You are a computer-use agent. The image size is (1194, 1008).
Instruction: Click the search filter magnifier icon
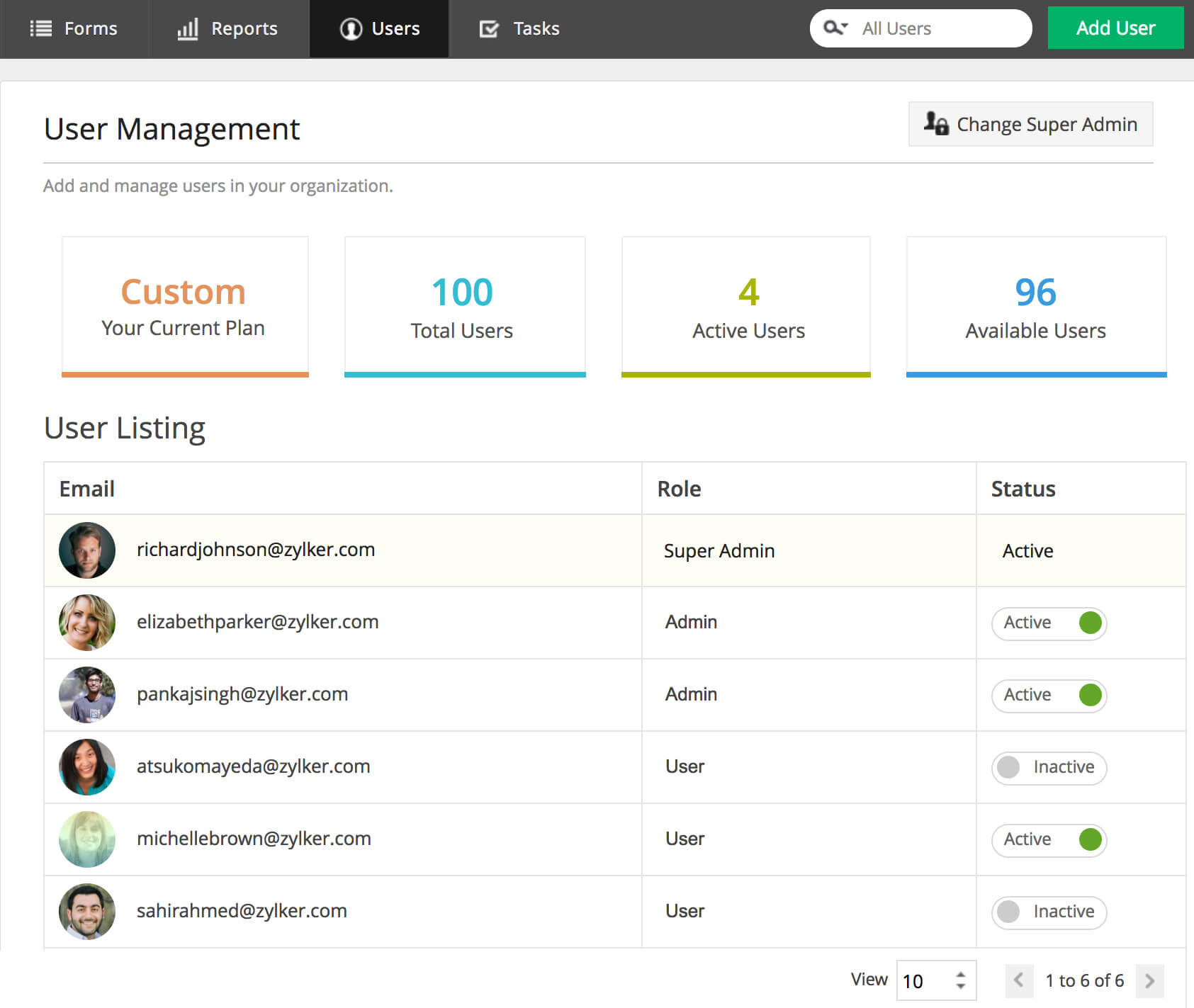point(833,28)
